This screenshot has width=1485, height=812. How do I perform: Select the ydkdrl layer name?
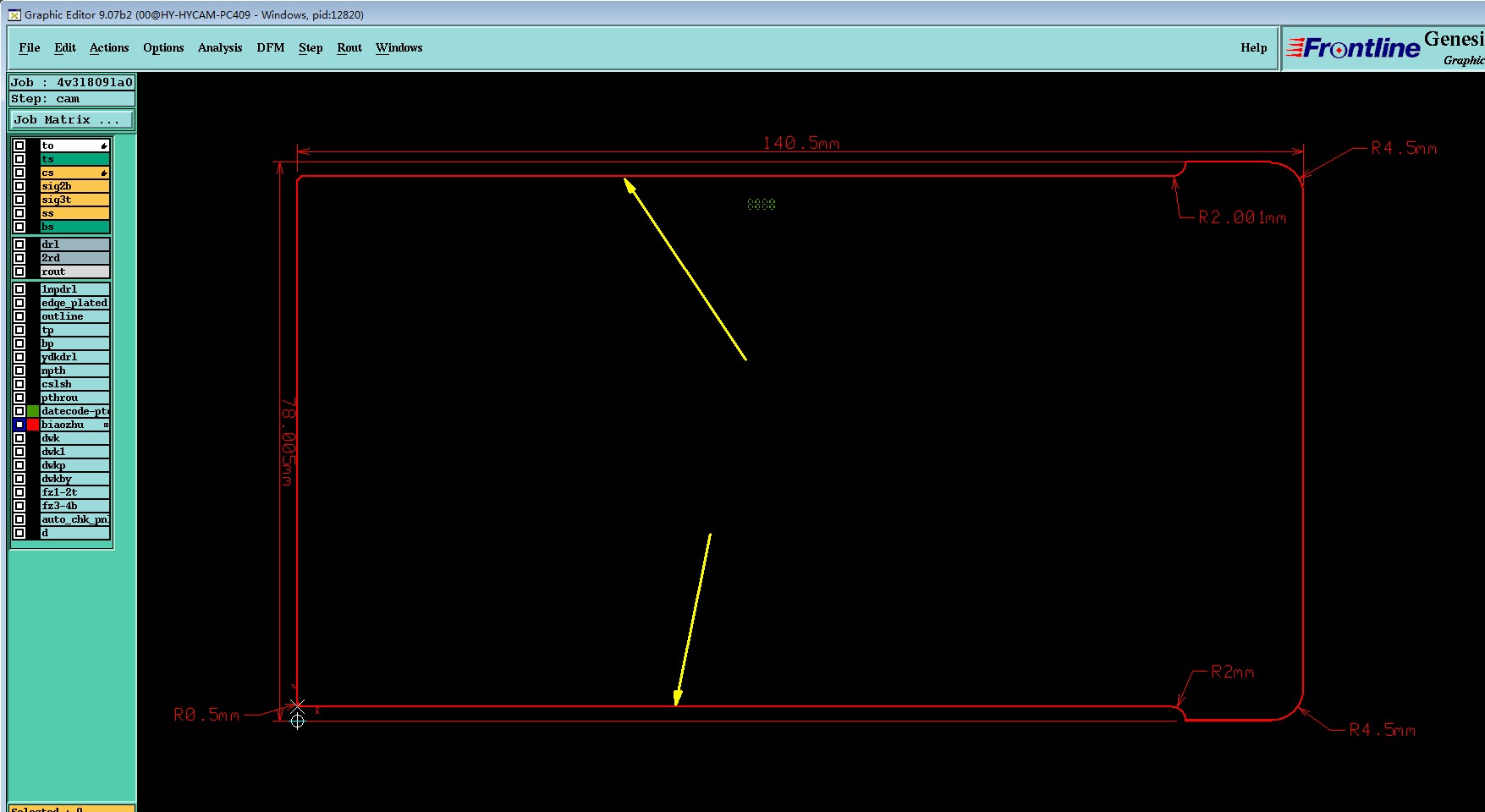75,357
